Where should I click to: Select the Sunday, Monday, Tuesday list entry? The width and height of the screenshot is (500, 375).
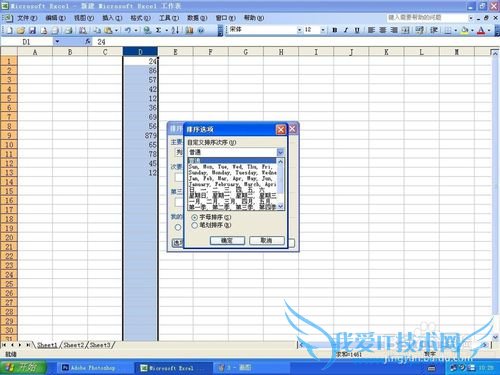click(232, 172)
